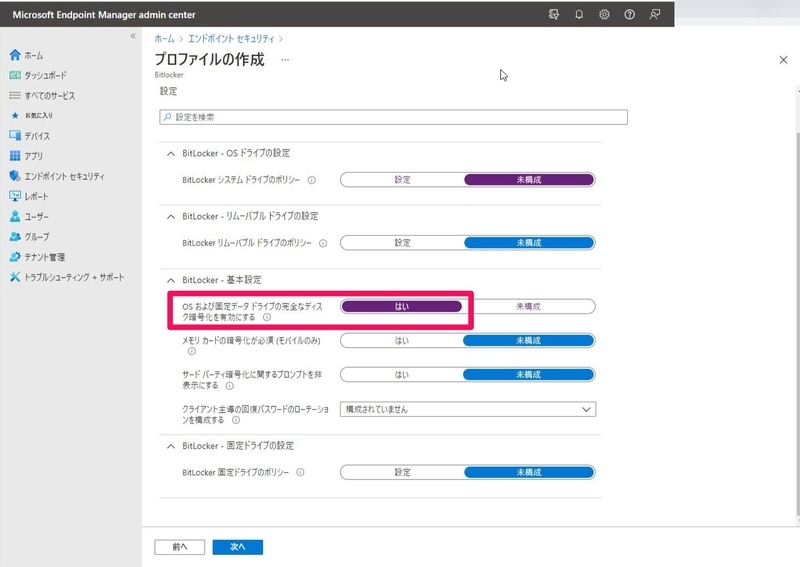800x567 pixels.
Task: Select はい for サード パーティ暗号化プロンプト非表示
Action: click(x=402, y=375)
